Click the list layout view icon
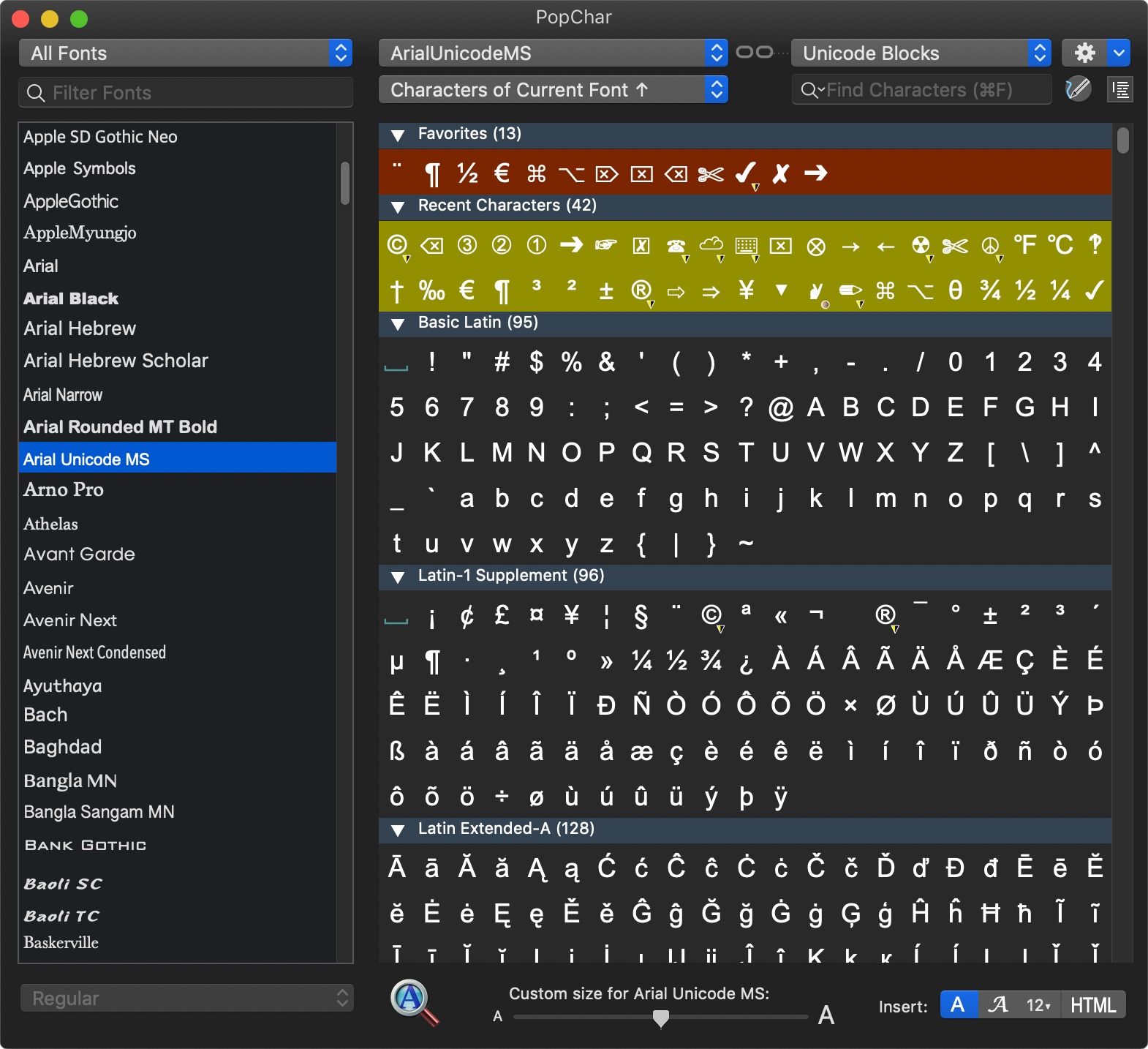The height and width of the screenshot is (1049, 1148). coord(1119,89)
